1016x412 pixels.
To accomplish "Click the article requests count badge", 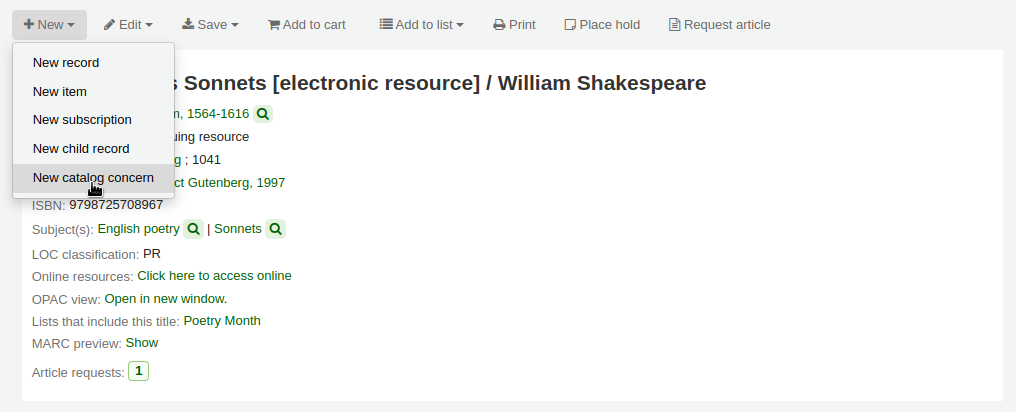I will [138, 371].
